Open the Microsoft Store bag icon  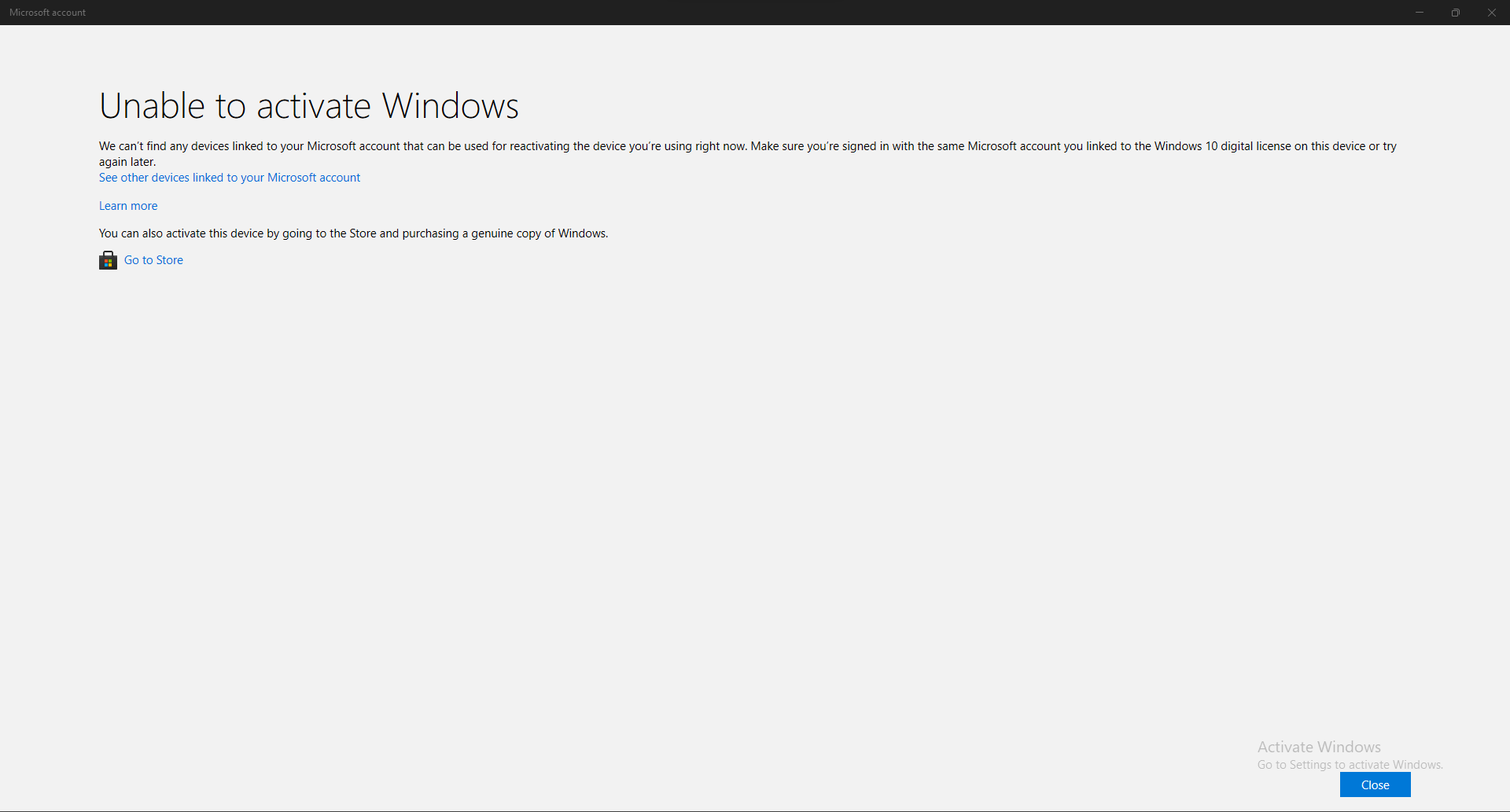pos(108,260)
